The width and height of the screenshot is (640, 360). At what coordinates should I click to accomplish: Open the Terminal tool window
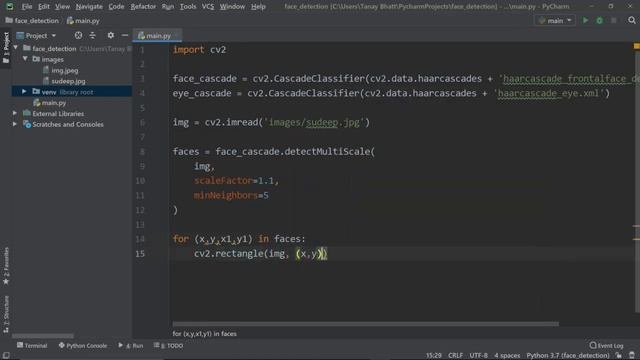32,345
